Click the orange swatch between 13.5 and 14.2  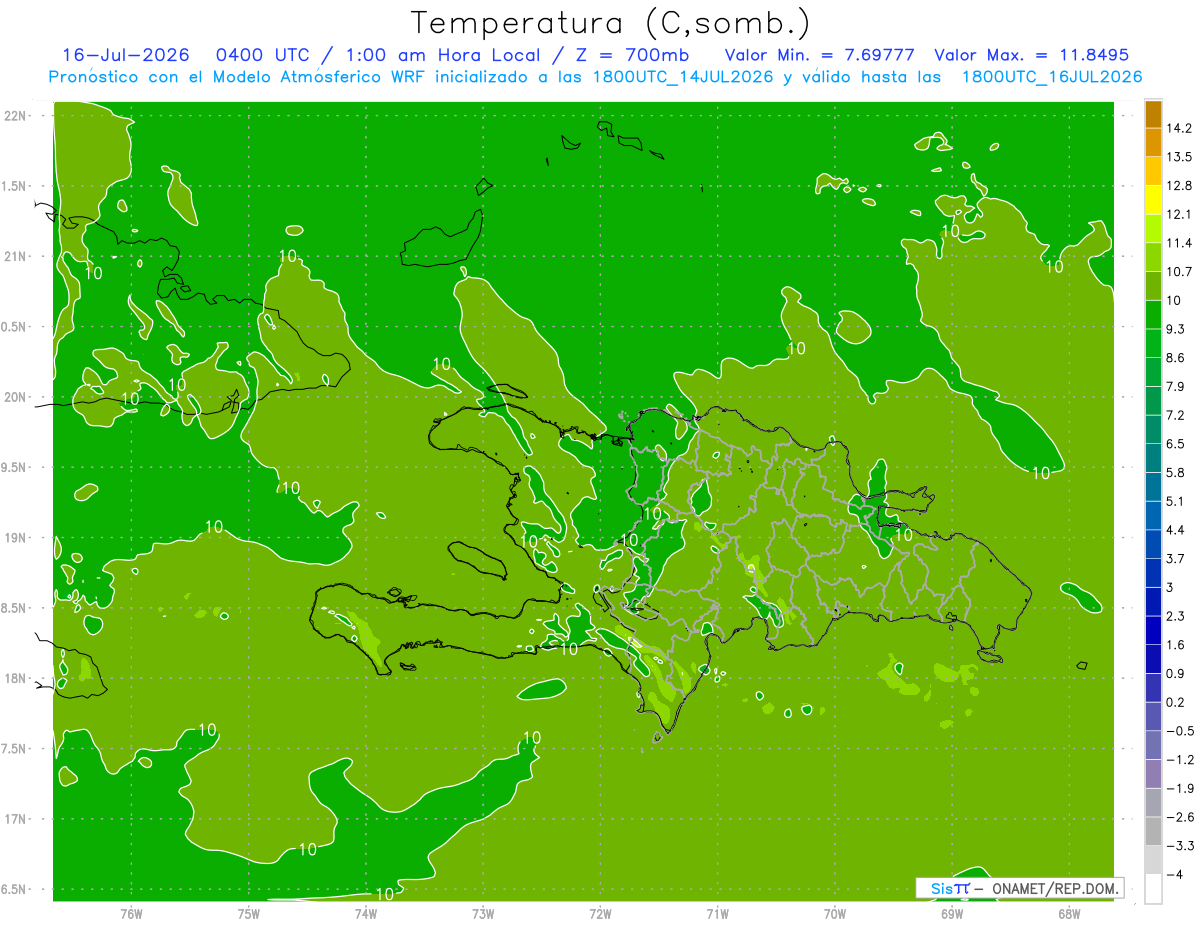(1153, 142)
